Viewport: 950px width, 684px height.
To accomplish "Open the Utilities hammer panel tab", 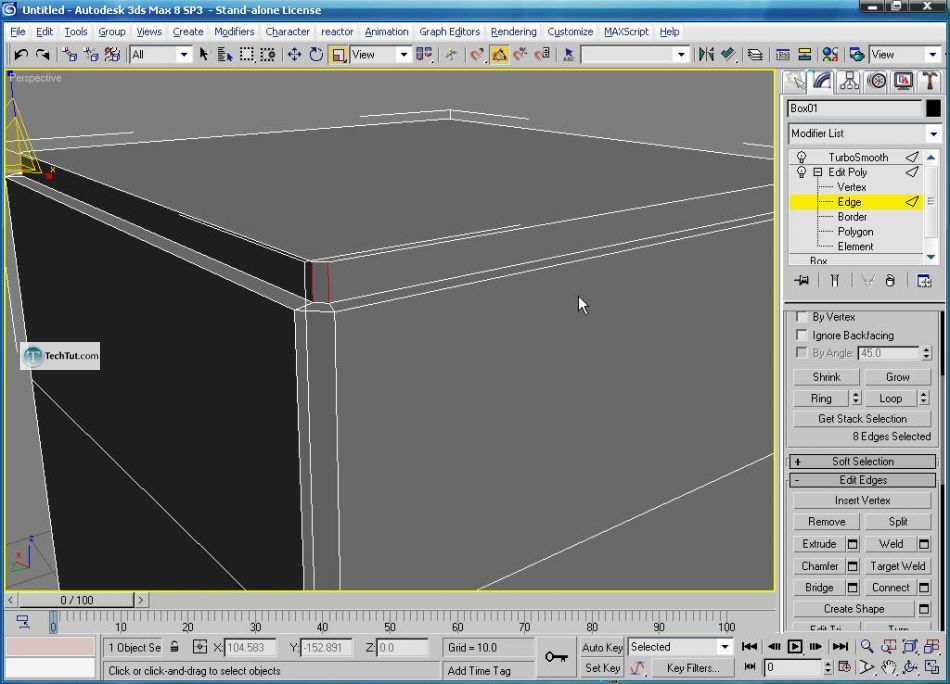I will pyautogui.click(x=929, y=81).
